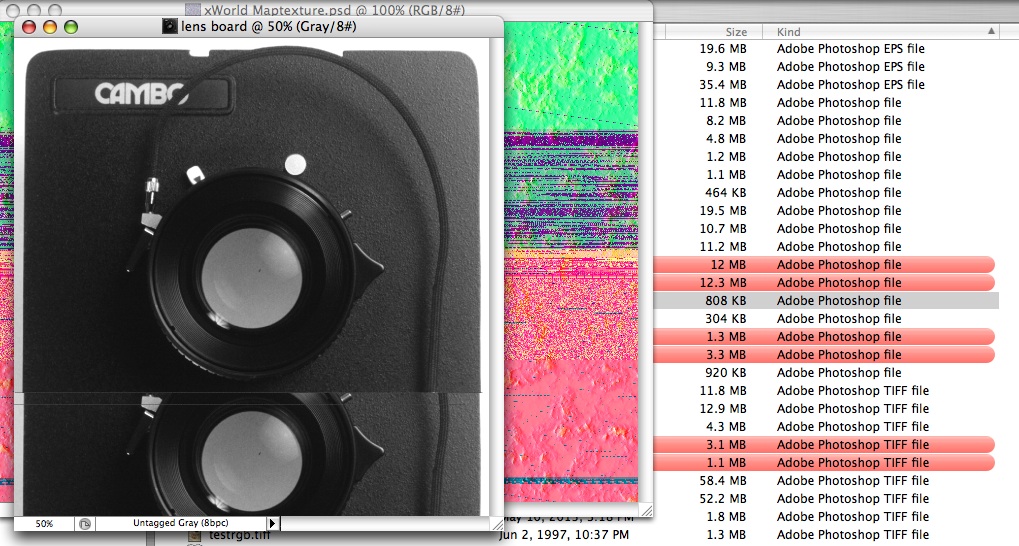Select the 9.3 MB Photoshop EPS file row

pos(826,66)
